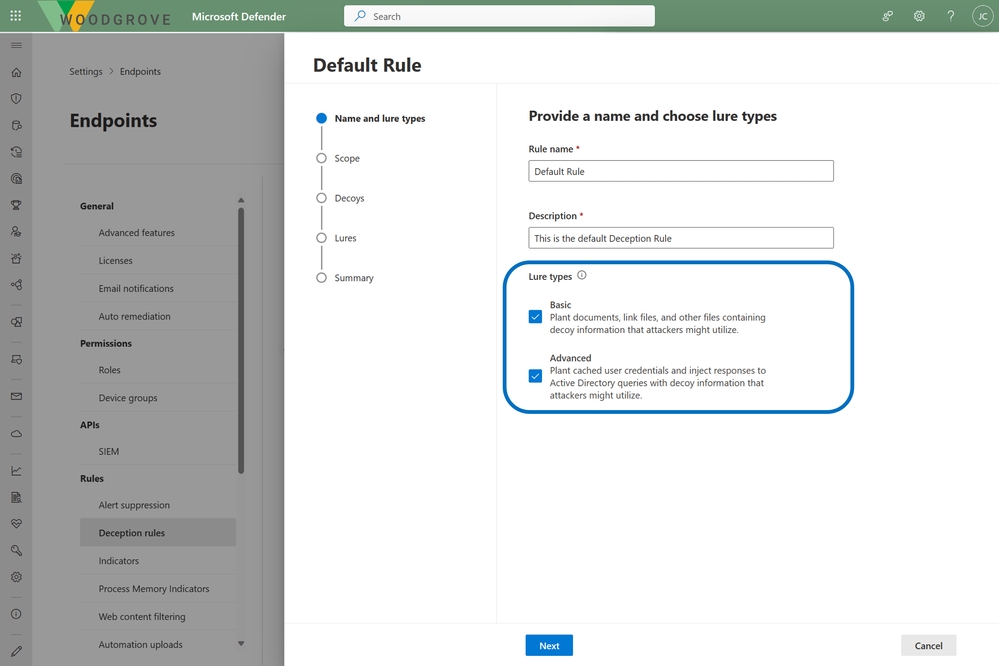Select the Scope wizard step
The height and width of the screenshot is (666, 999).
click(346, 158)
